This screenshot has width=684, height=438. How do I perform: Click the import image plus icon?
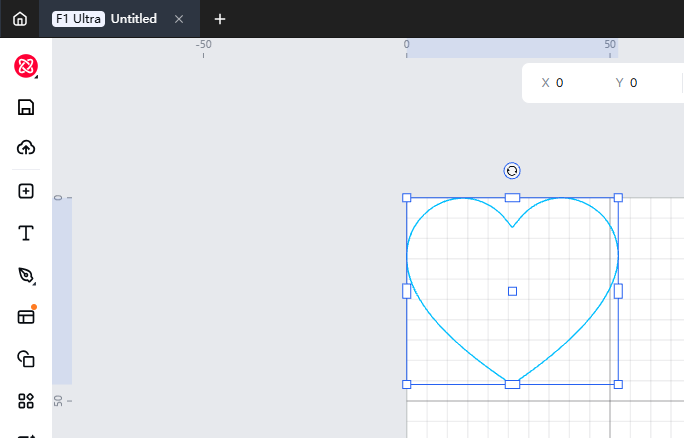tap(26, 191)
